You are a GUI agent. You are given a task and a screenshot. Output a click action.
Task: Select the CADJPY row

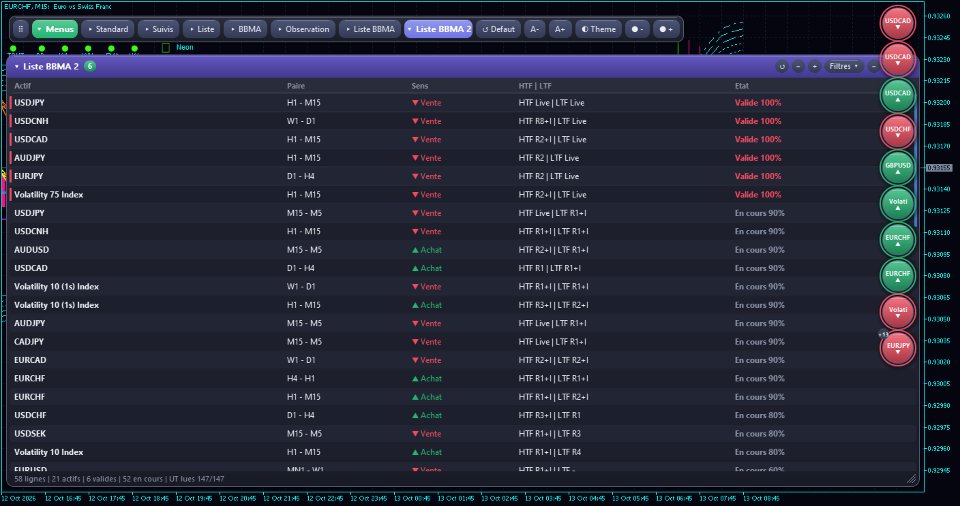(462, 341)
